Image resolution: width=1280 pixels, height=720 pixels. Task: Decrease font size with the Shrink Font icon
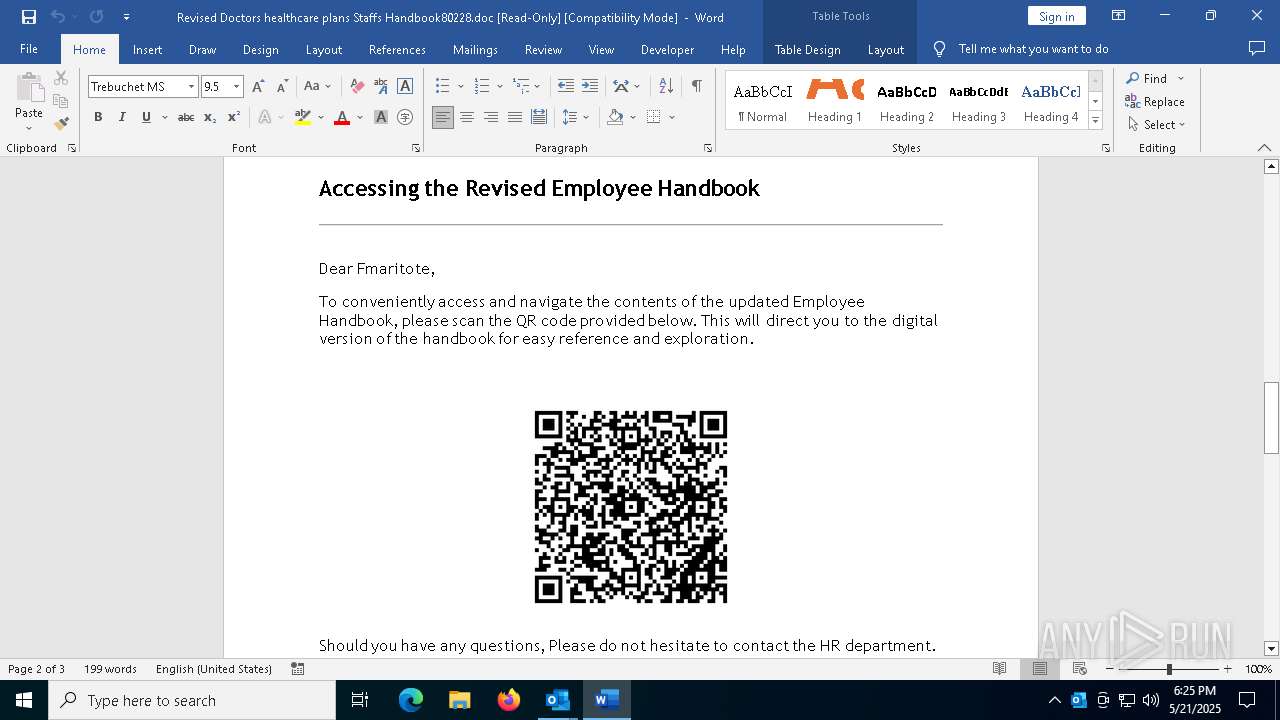pyautogui.click(x=282, y=87)
